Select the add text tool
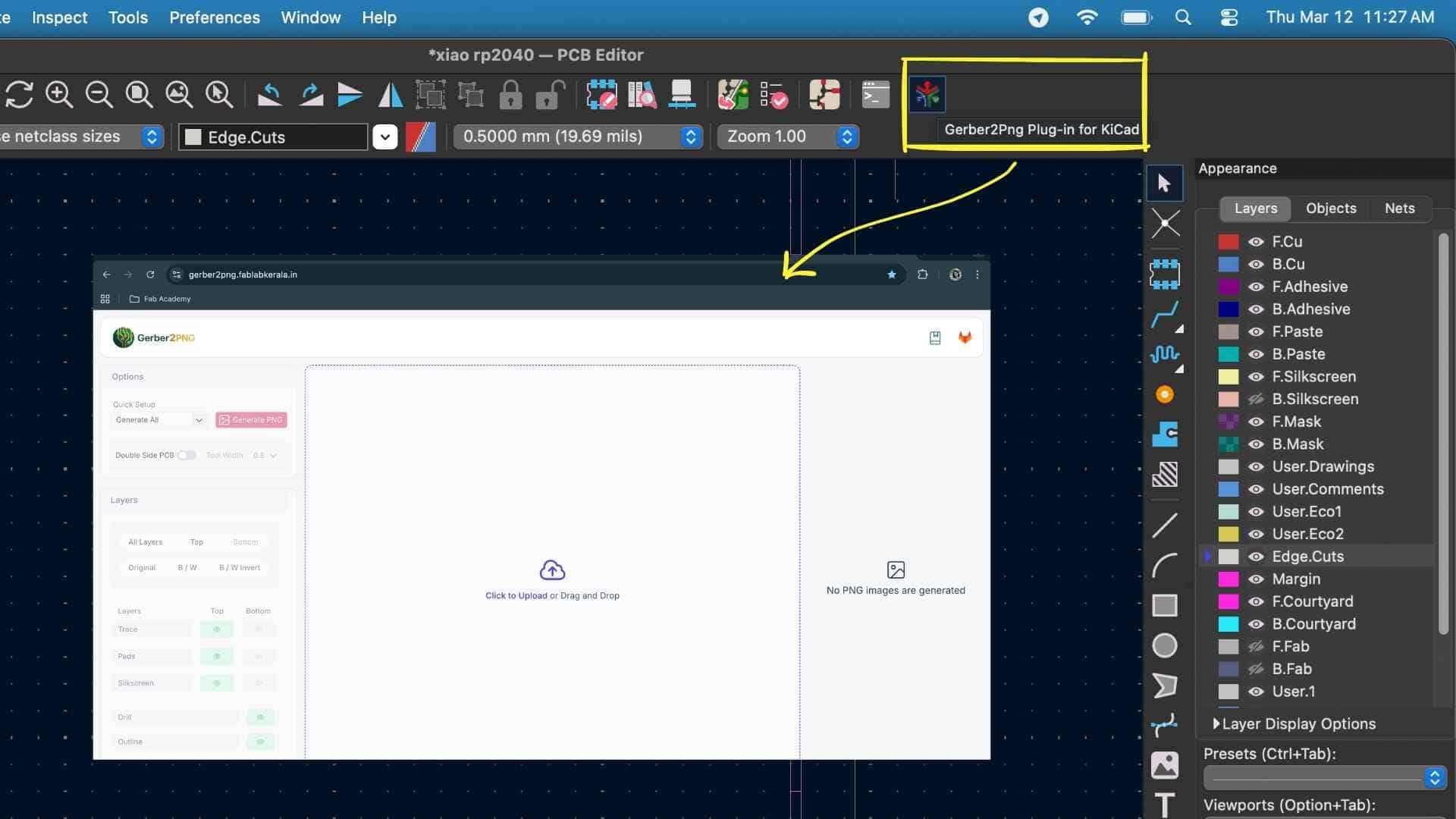 pyautogui.click(x=1164, y=803)
